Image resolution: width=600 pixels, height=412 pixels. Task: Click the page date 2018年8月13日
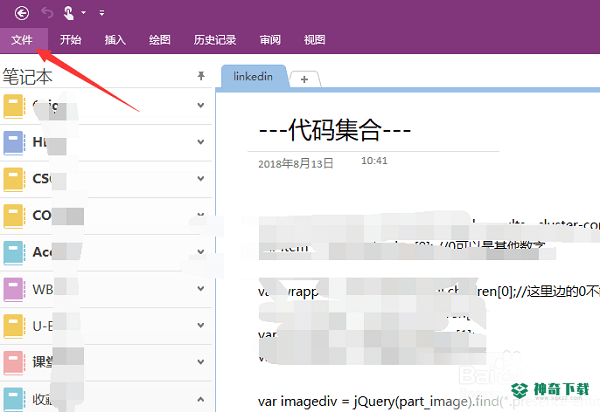(x=296, y=164)
